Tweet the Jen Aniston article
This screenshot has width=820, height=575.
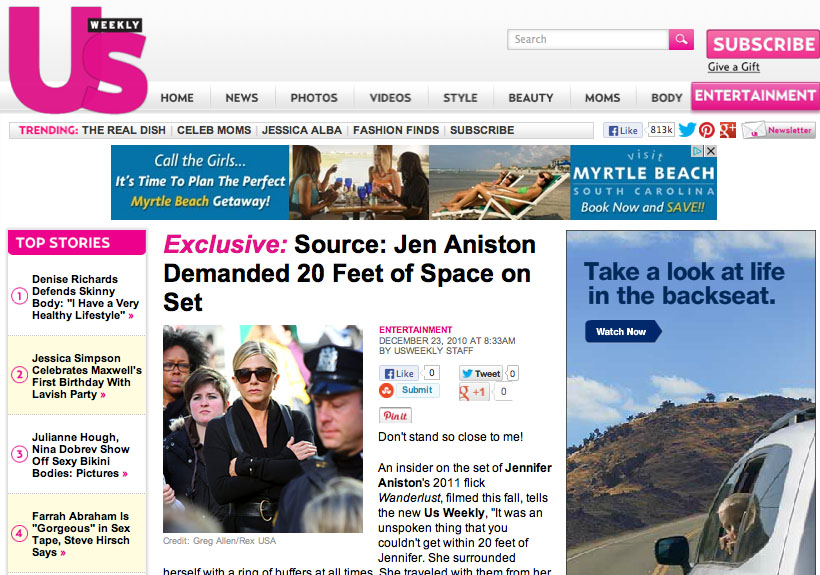pyautogui.click(x=481, y=373)
